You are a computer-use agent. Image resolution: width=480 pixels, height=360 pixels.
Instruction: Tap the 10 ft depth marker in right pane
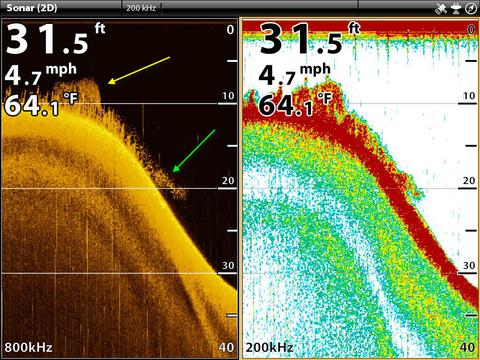[469, 96]
